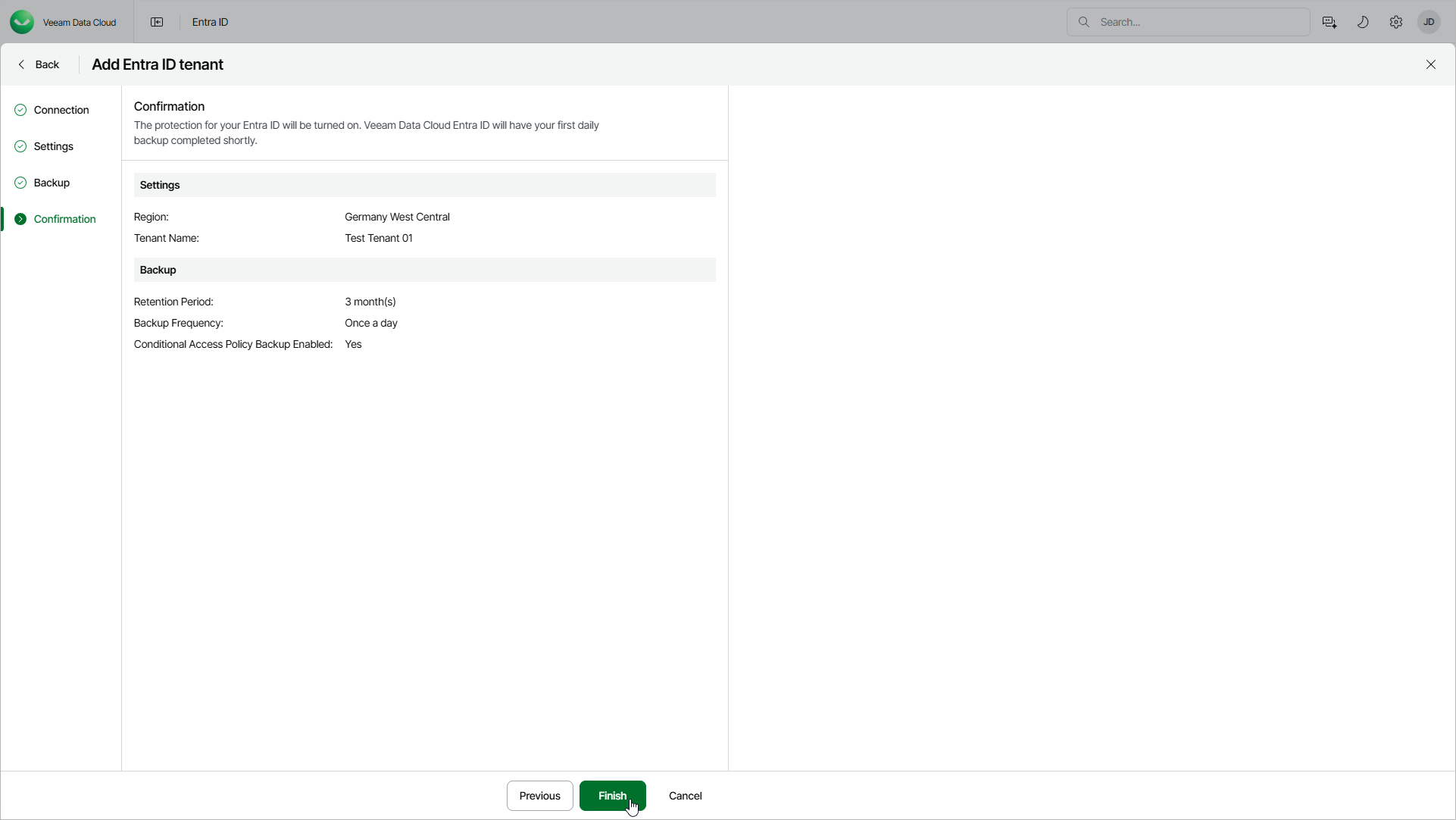Screen dimensions: 1456x820
Task: Click the Connection step checkmark icon
Action: 20,110
